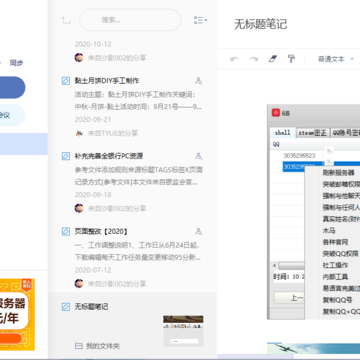Click sharer avatar under date 2020-07-12
360x360 pixels.
[x=79, y=284]
